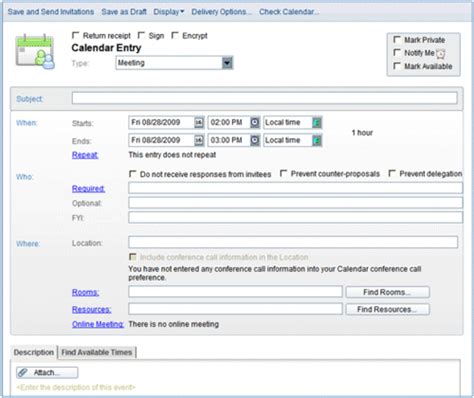Click Save and Send Invitations

tap(51, 12)
